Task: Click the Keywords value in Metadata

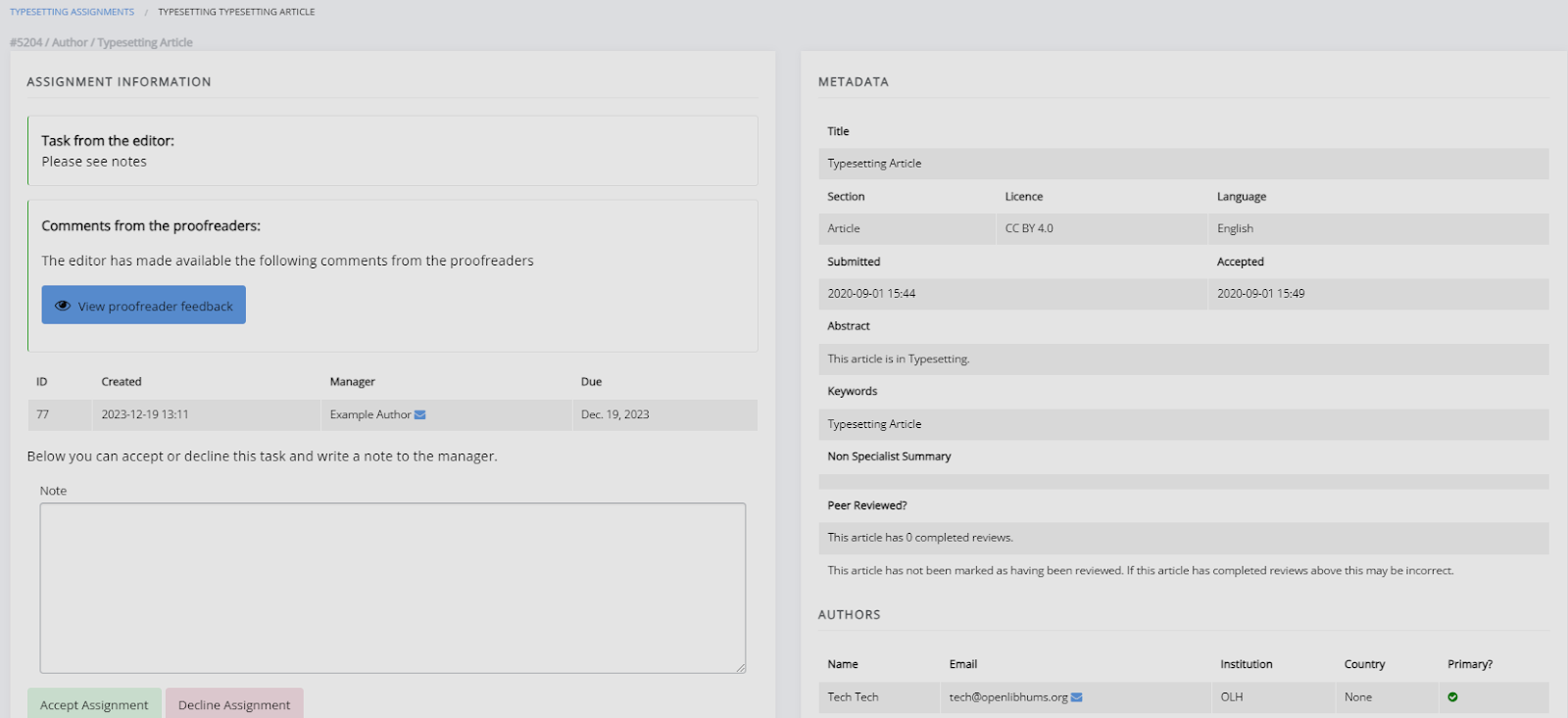Action: tap(874, 424)
